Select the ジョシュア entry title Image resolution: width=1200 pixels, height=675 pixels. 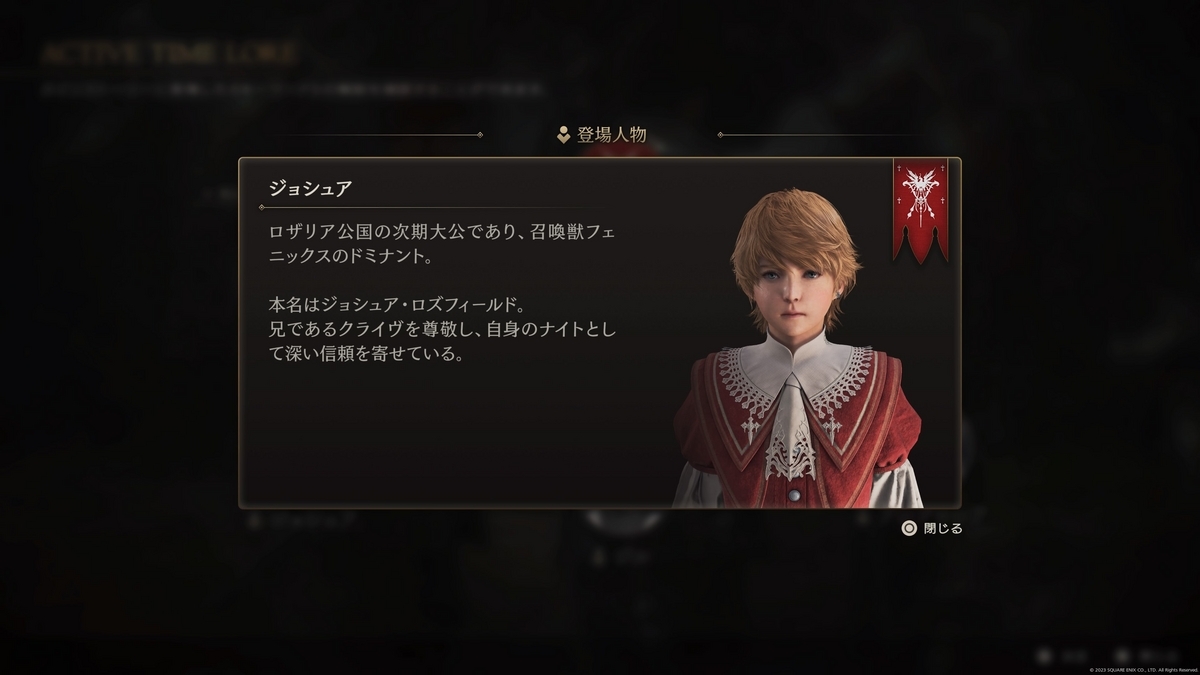pos(309,187)
